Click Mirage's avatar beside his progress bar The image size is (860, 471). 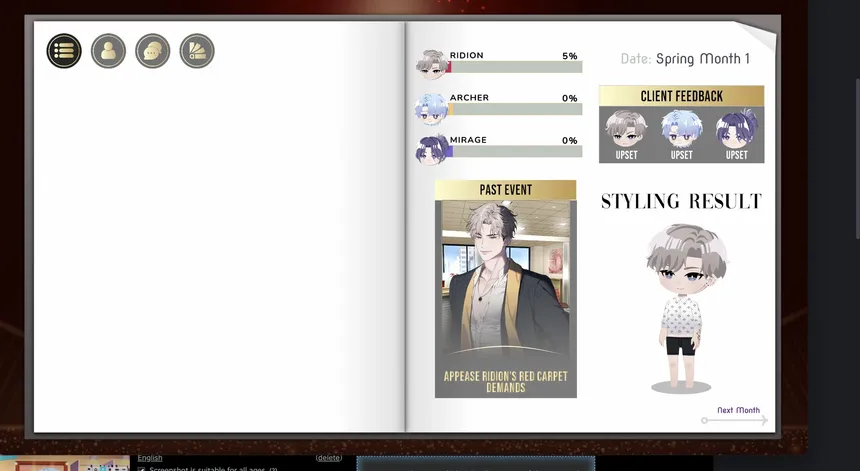[432, 150]
